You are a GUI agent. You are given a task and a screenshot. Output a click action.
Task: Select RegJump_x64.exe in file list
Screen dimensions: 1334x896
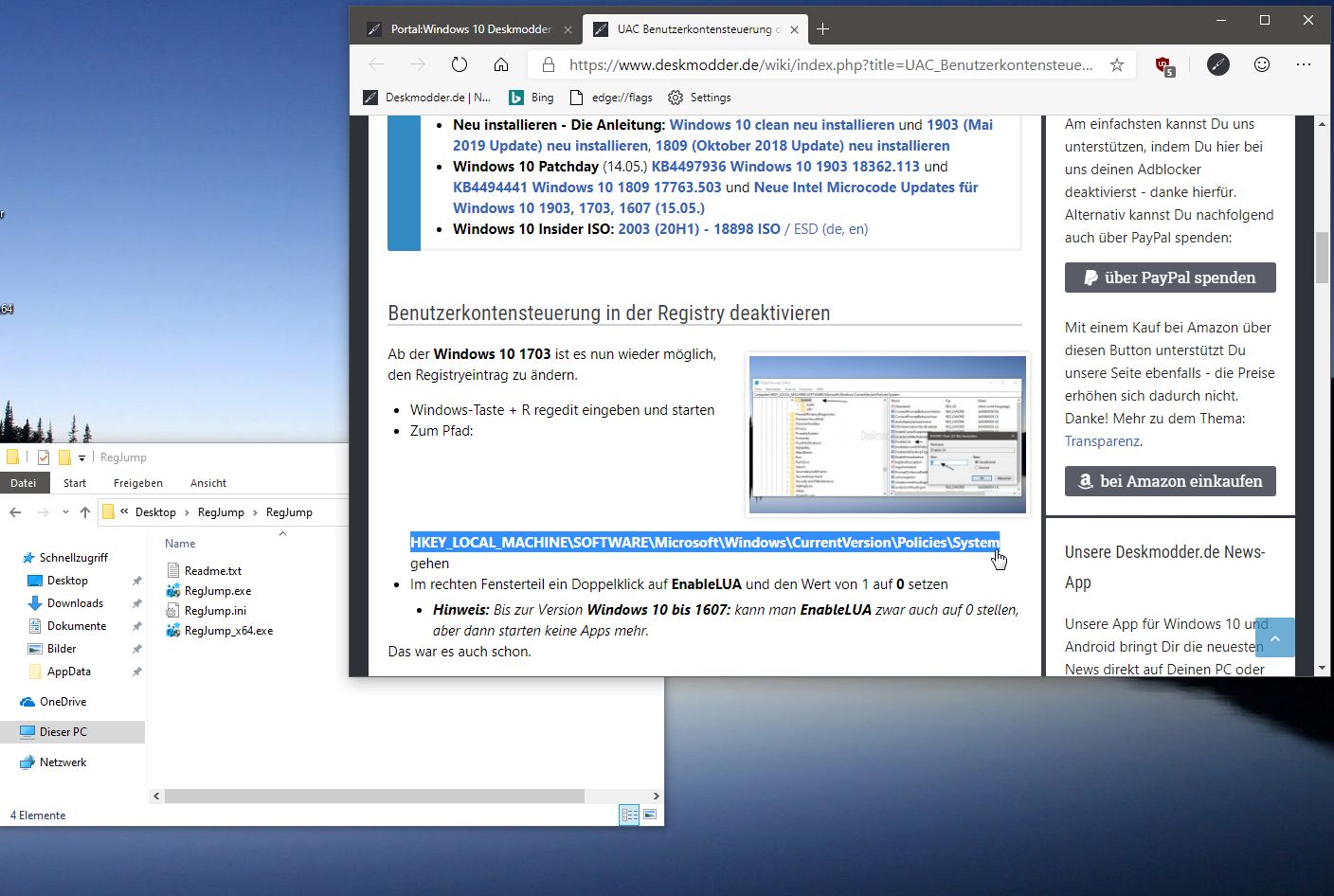click(x=228, y=631)
